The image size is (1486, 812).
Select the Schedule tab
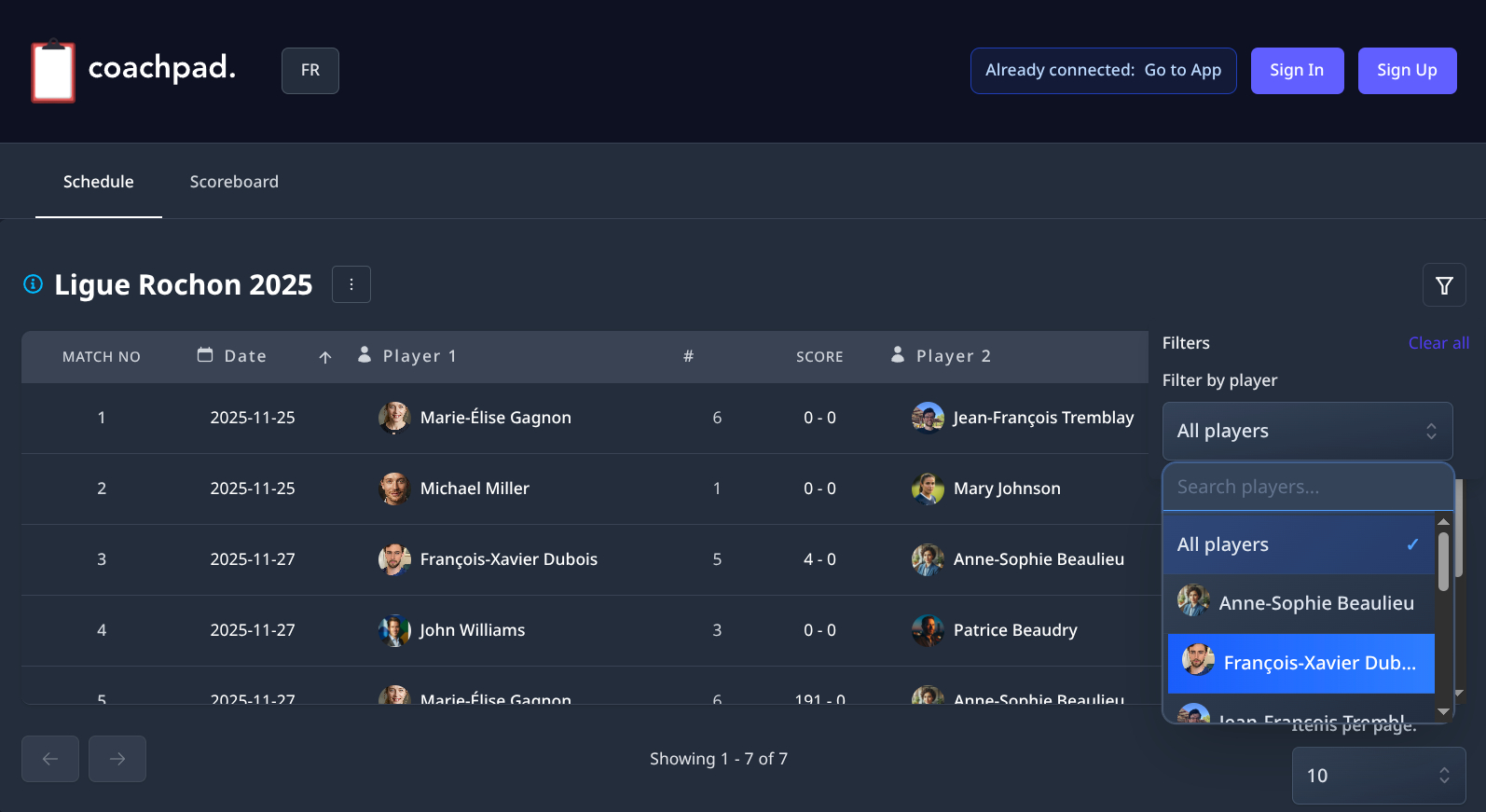tap(98, 181)
